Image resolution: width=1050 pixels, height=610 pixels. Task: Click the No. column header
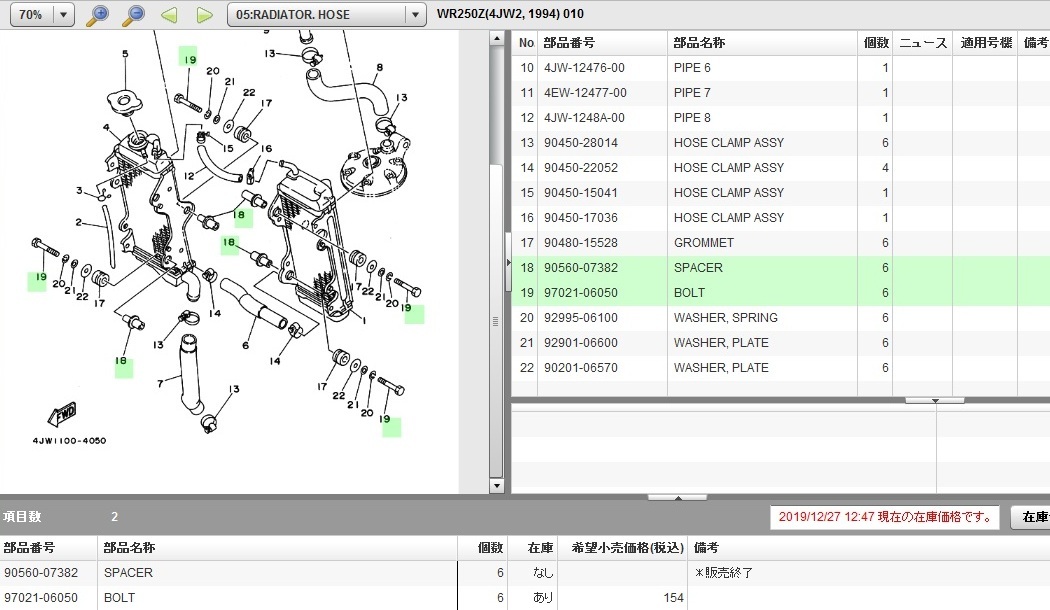[526, 43]
